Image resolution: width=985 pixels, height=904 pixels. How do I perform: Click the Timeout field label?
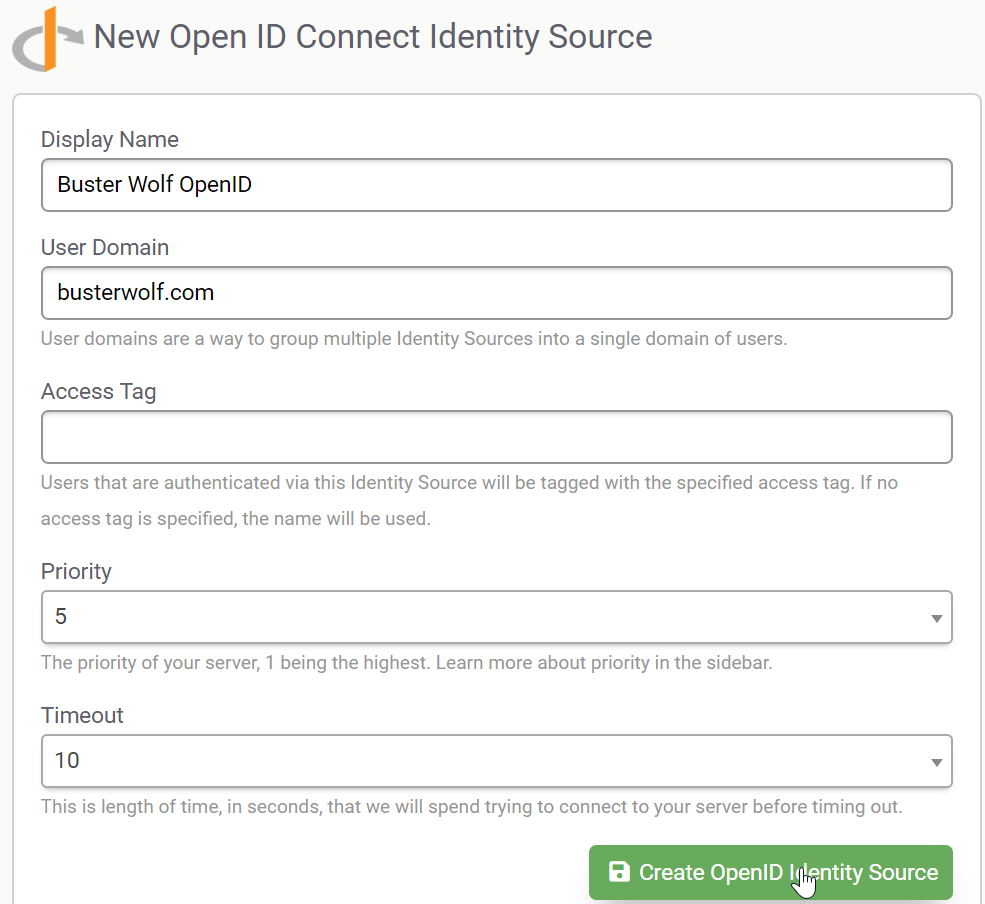coord(82,715)
